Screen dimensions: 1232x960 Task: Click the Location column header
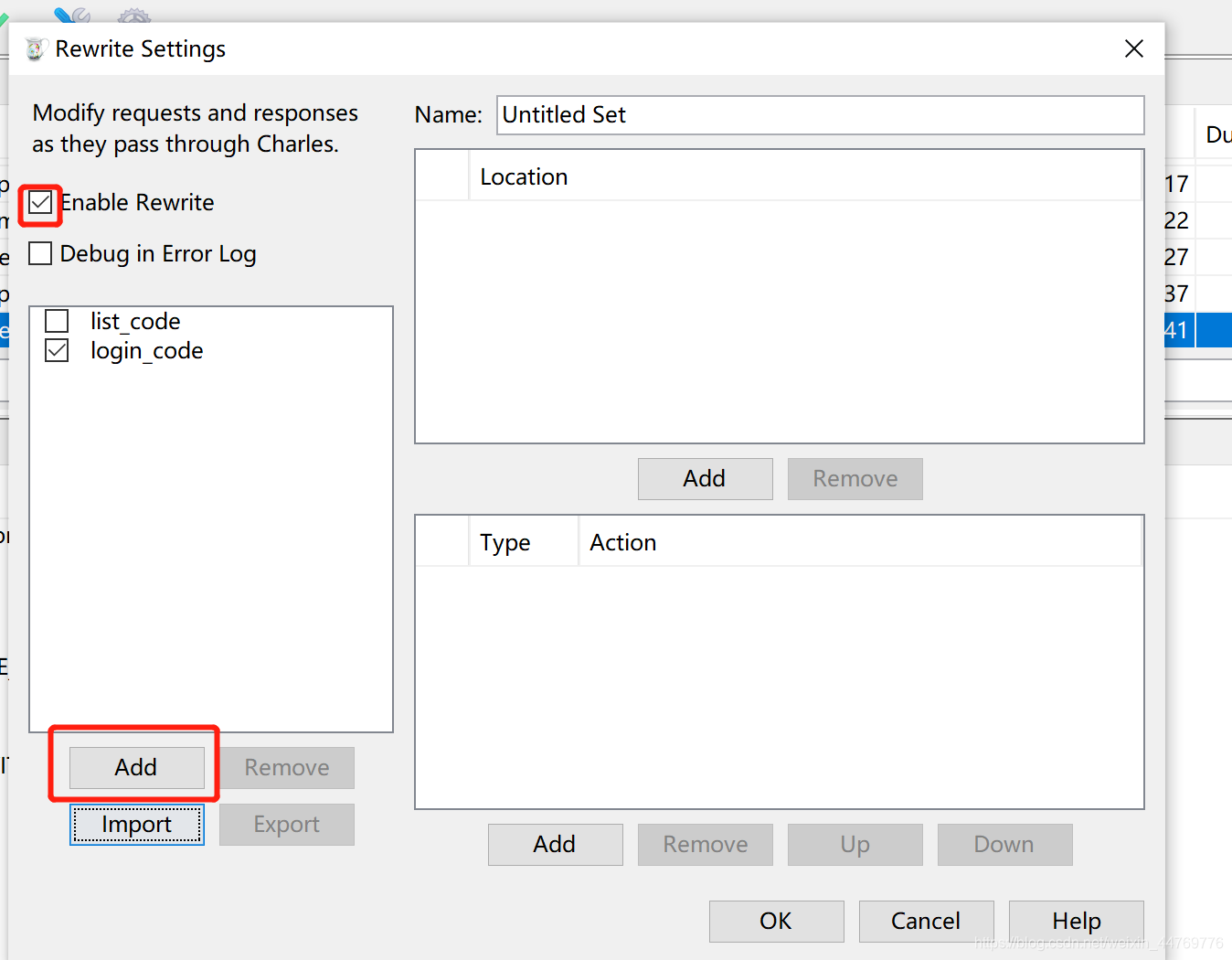(x=805, y=176)
